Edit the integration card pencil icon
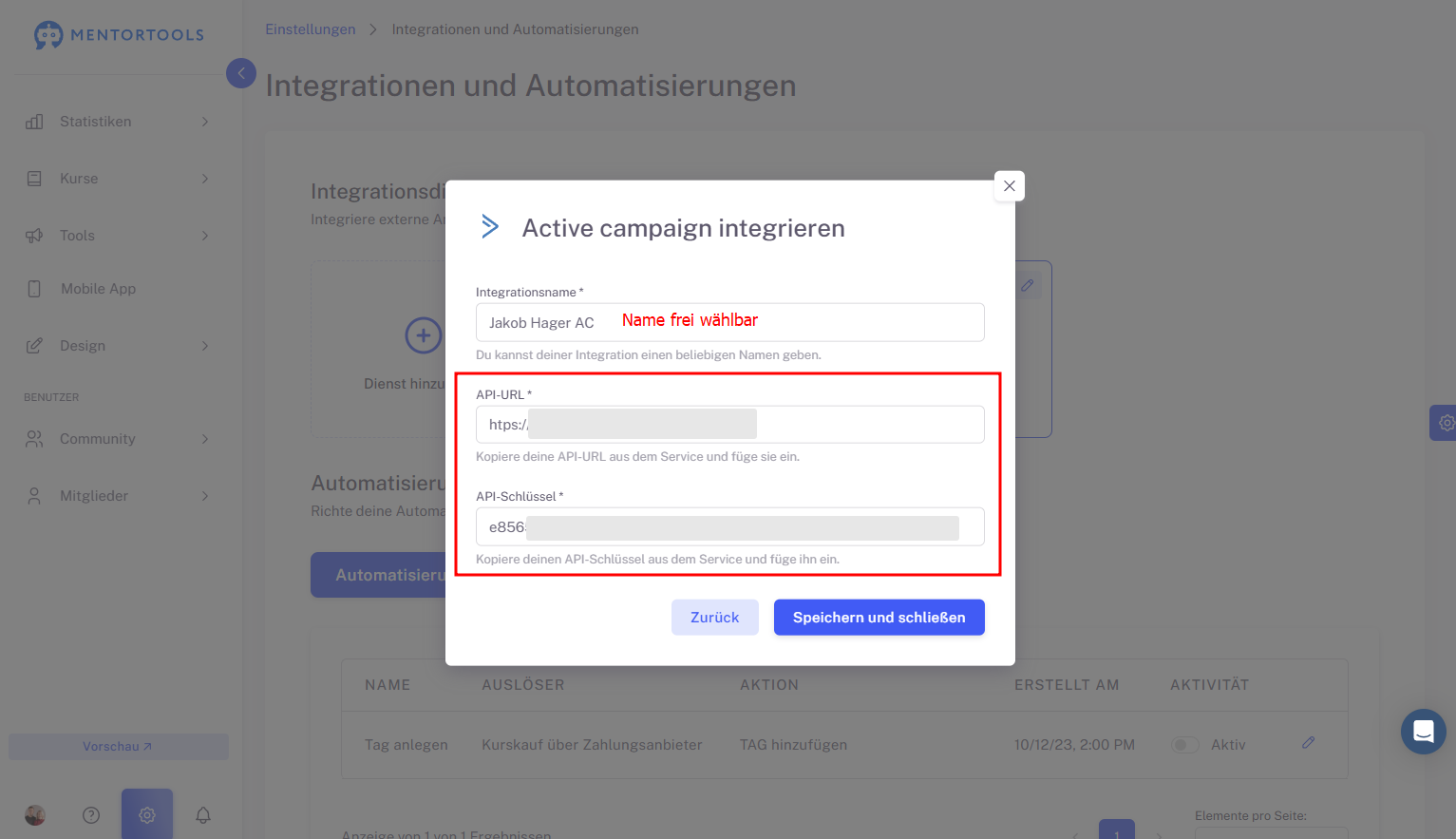Image resolution: width=1456 pixels, height=839 pixels. coord(1028,285)
